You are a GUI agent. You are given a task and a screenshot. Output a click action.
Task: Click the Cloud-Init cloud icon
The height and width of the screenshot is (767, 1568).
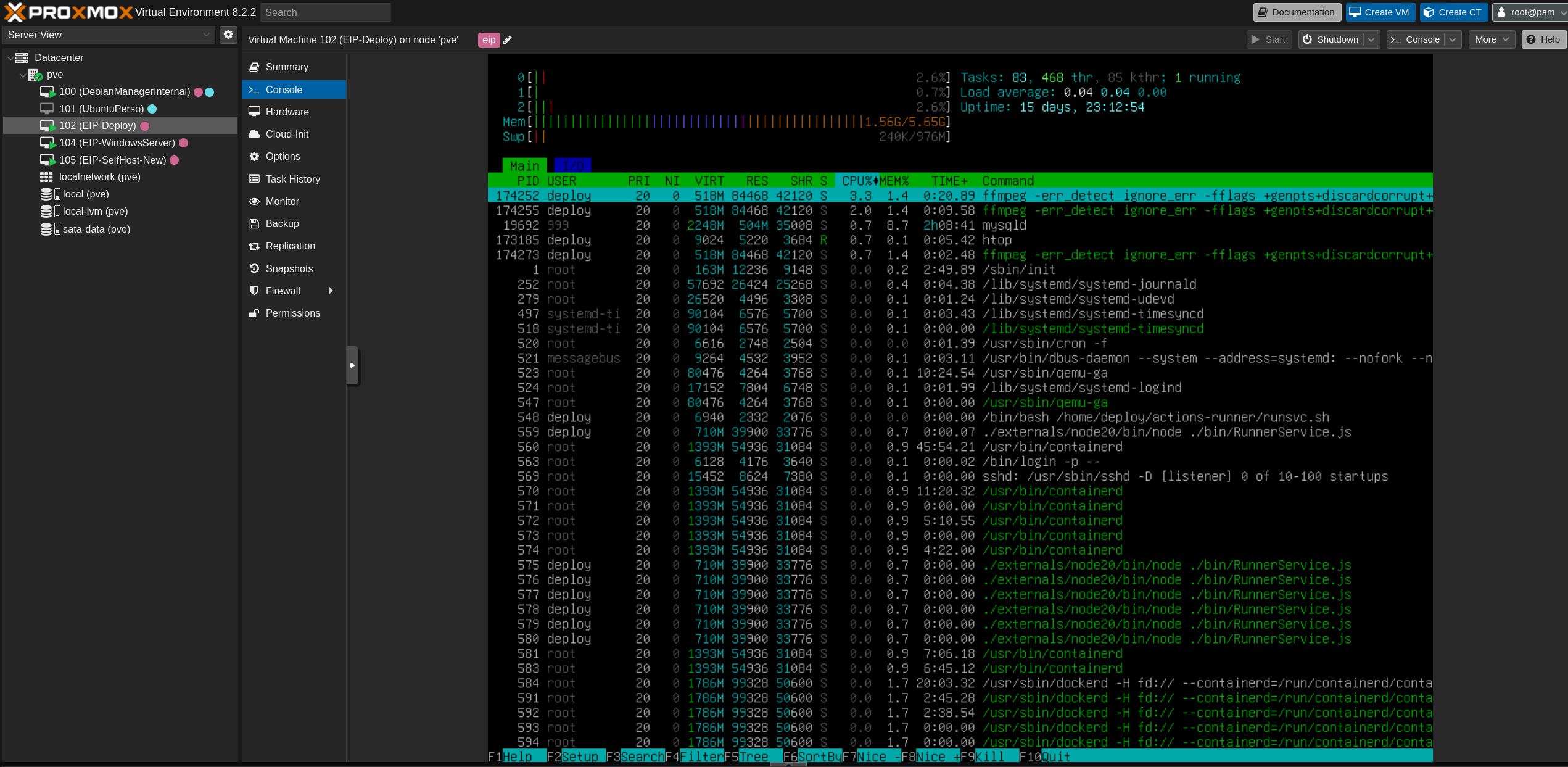tap(254, 134)
